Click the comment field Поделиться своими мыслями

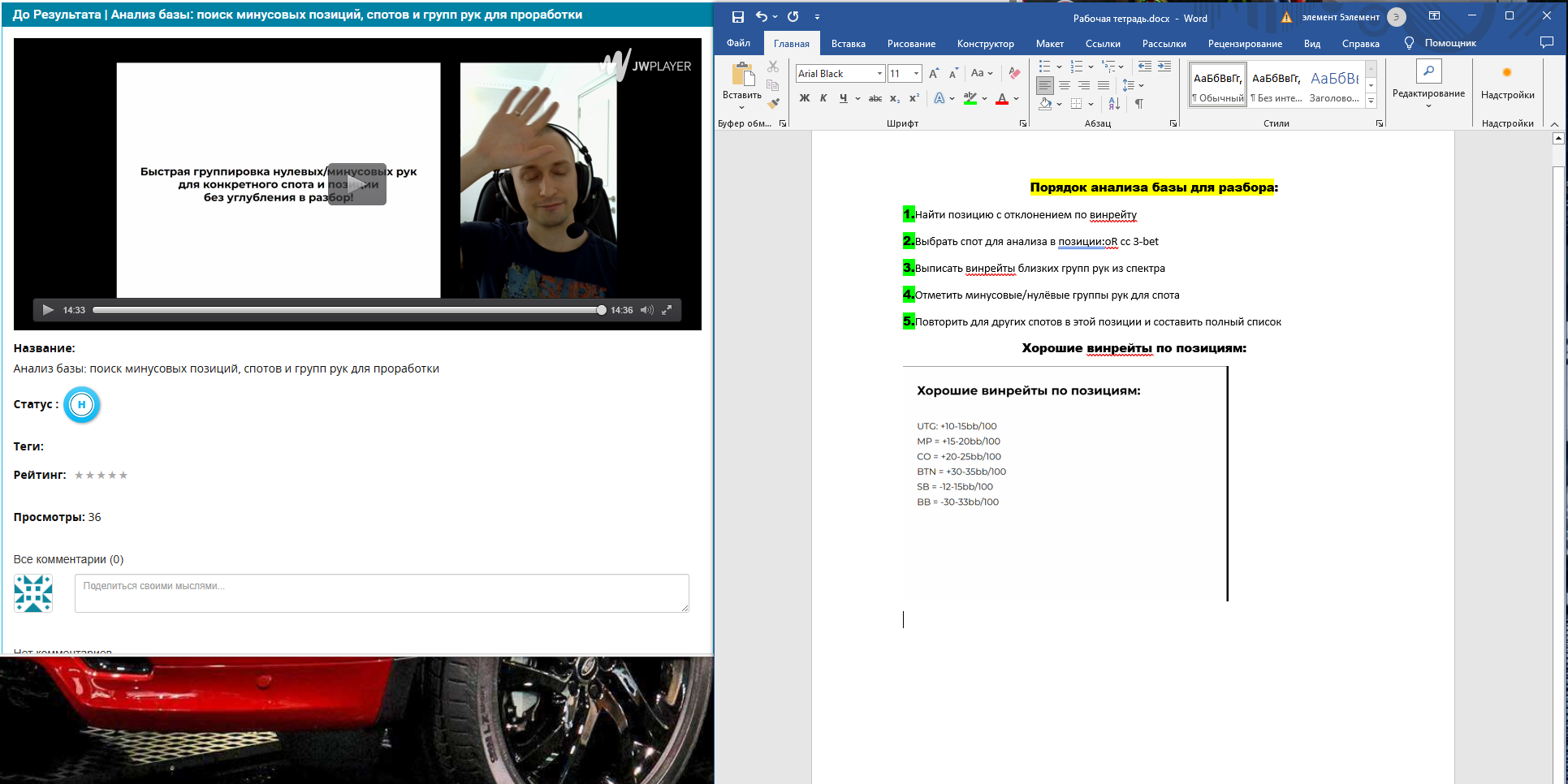382,593
